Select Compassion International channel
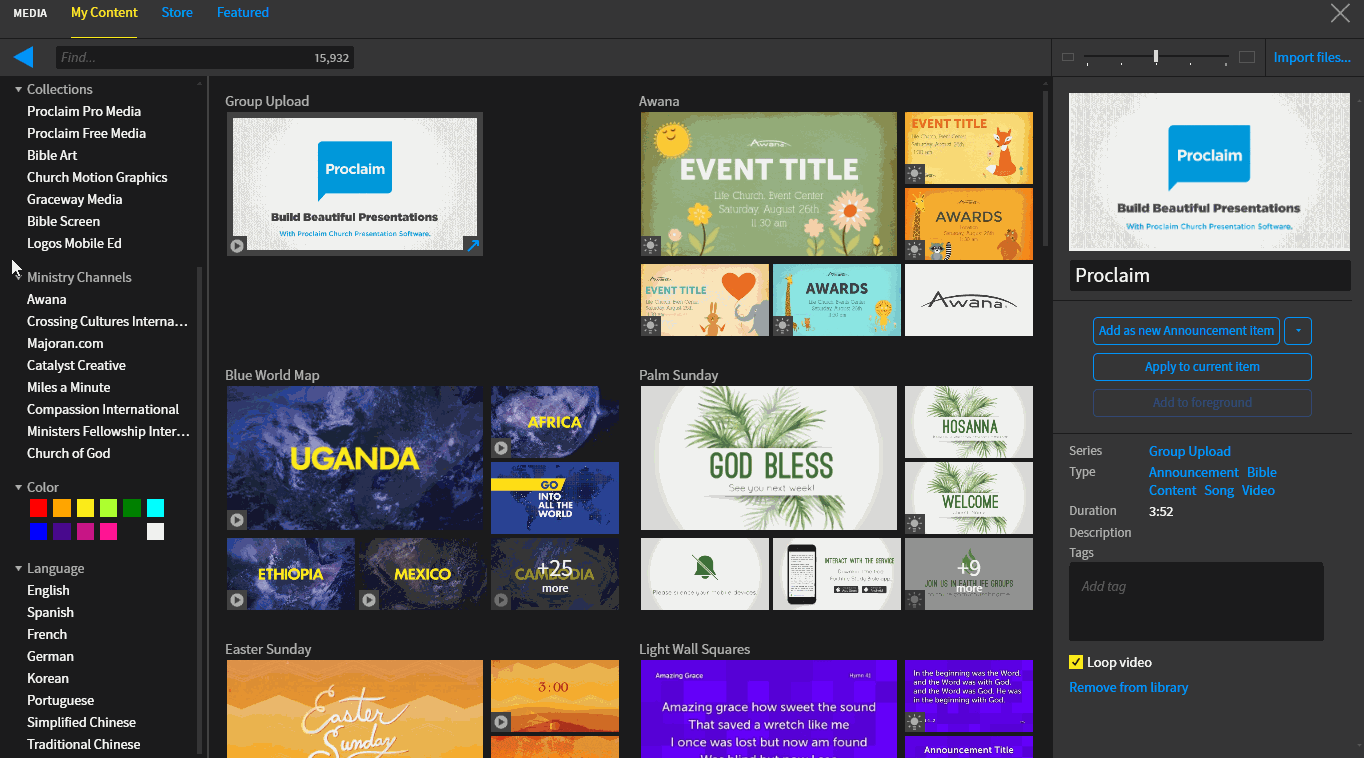Image resolution: width=1364 pixels, height=758 pixels. point(103,409)
